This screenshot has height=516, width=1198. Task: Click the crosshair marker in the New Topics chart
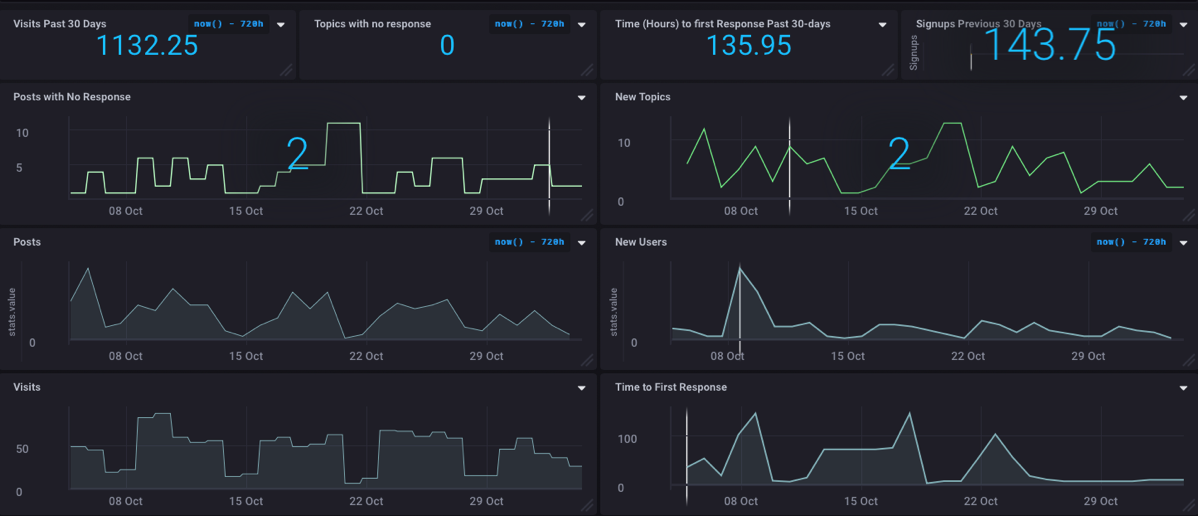pyautogui.click(x=789, y=165)
